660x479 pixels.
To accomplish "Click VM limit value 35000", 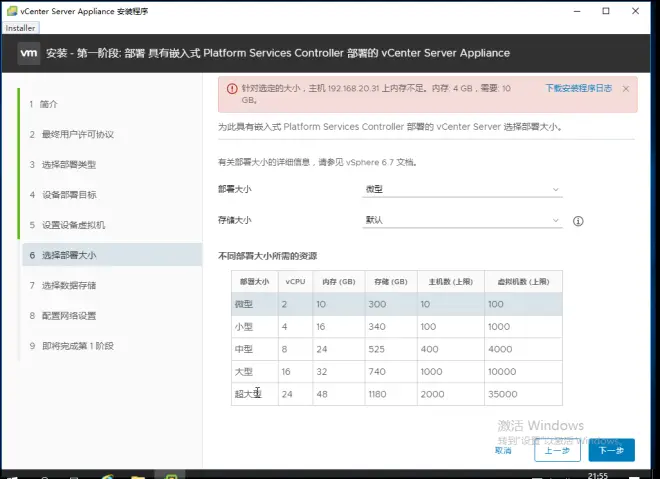I will coord(503,394).
